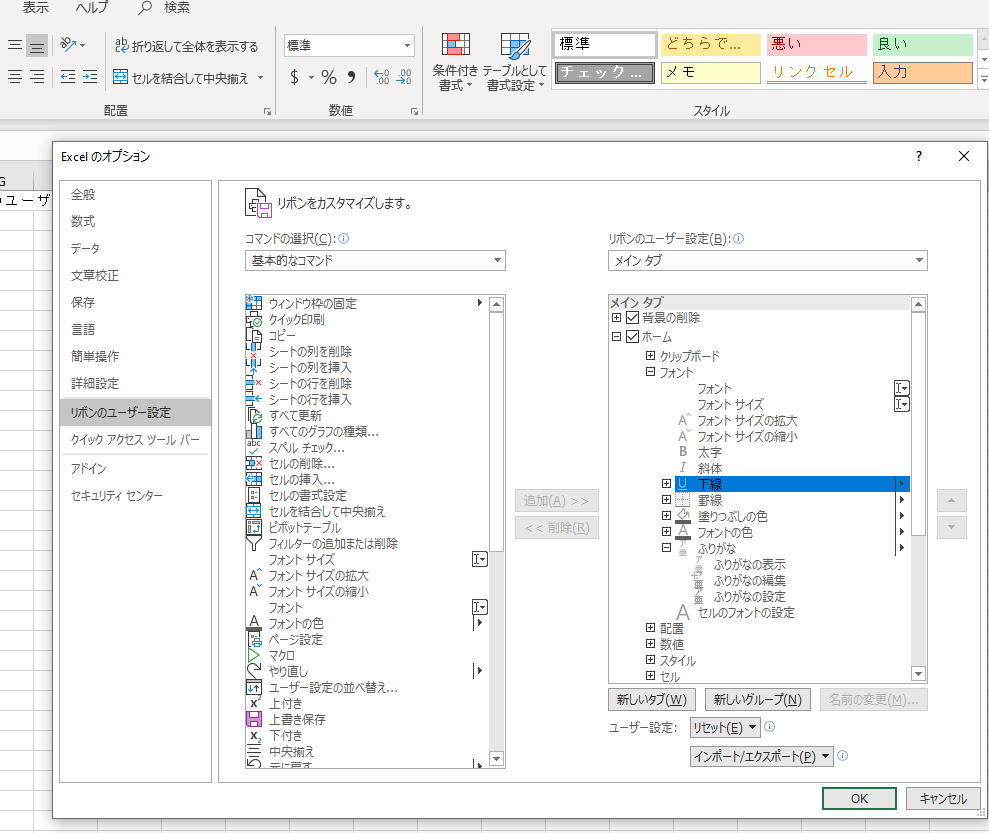Select Spell Check command in list
The image size is (989, 833).
coord(366,448)
